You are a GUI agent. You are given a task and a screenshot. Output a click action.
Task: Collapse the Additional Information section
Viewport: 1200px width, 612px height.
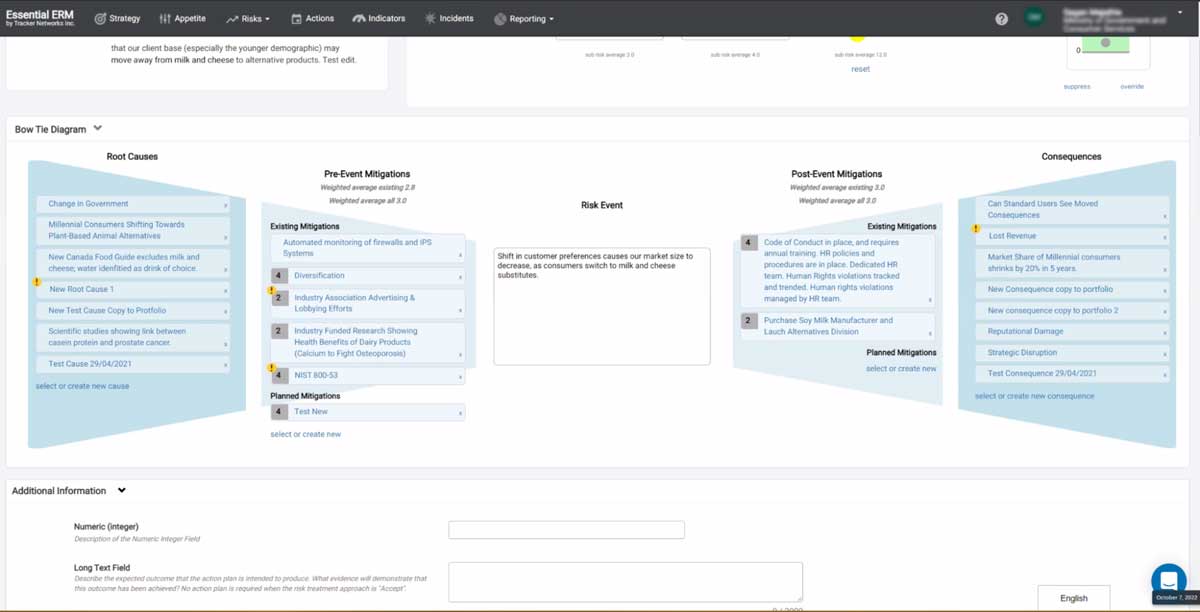[x=122, y=490]
